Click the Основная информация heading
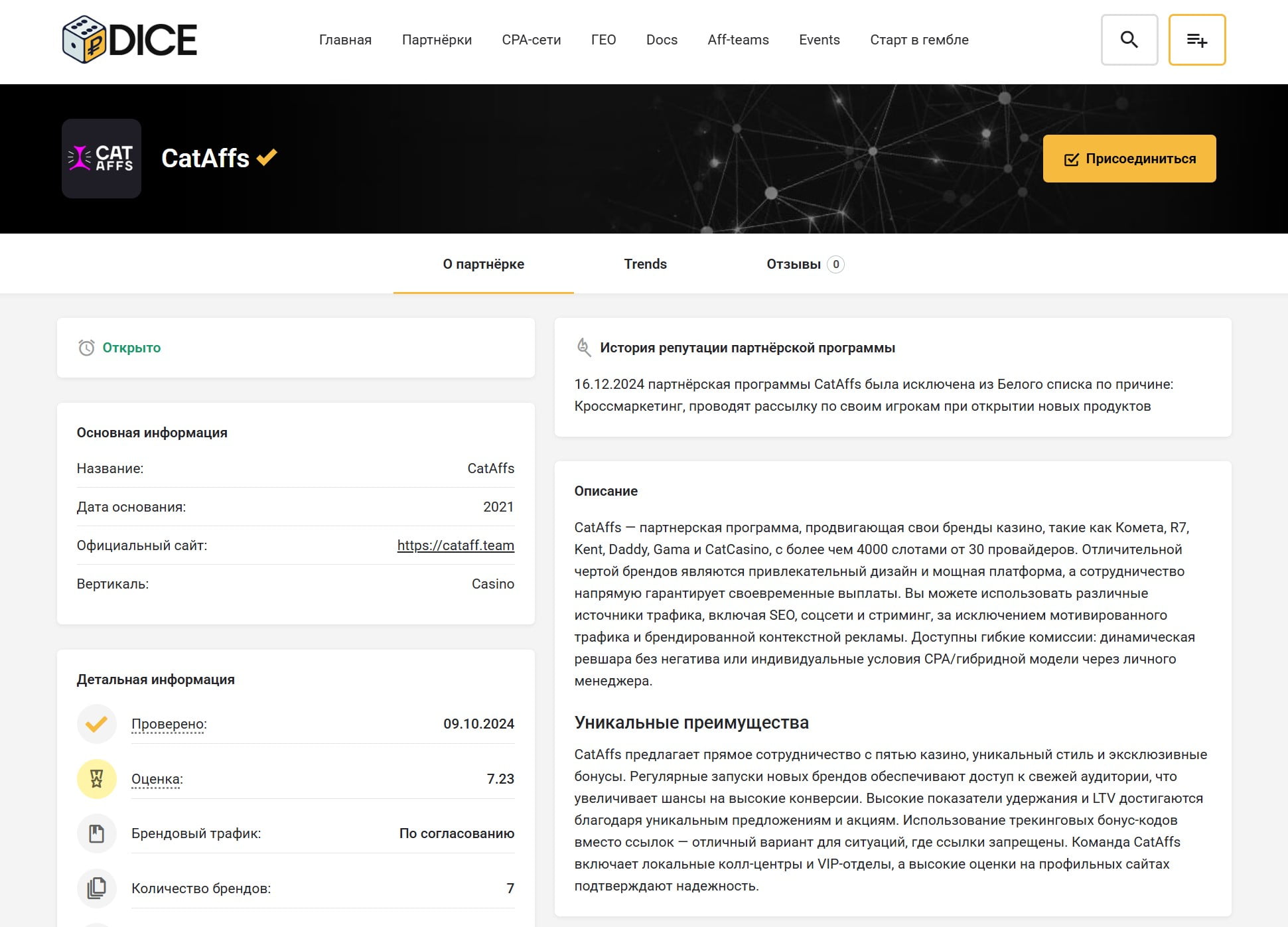Image resolution: width=1288 pixels, height=927 pixels. pos(152,433)
